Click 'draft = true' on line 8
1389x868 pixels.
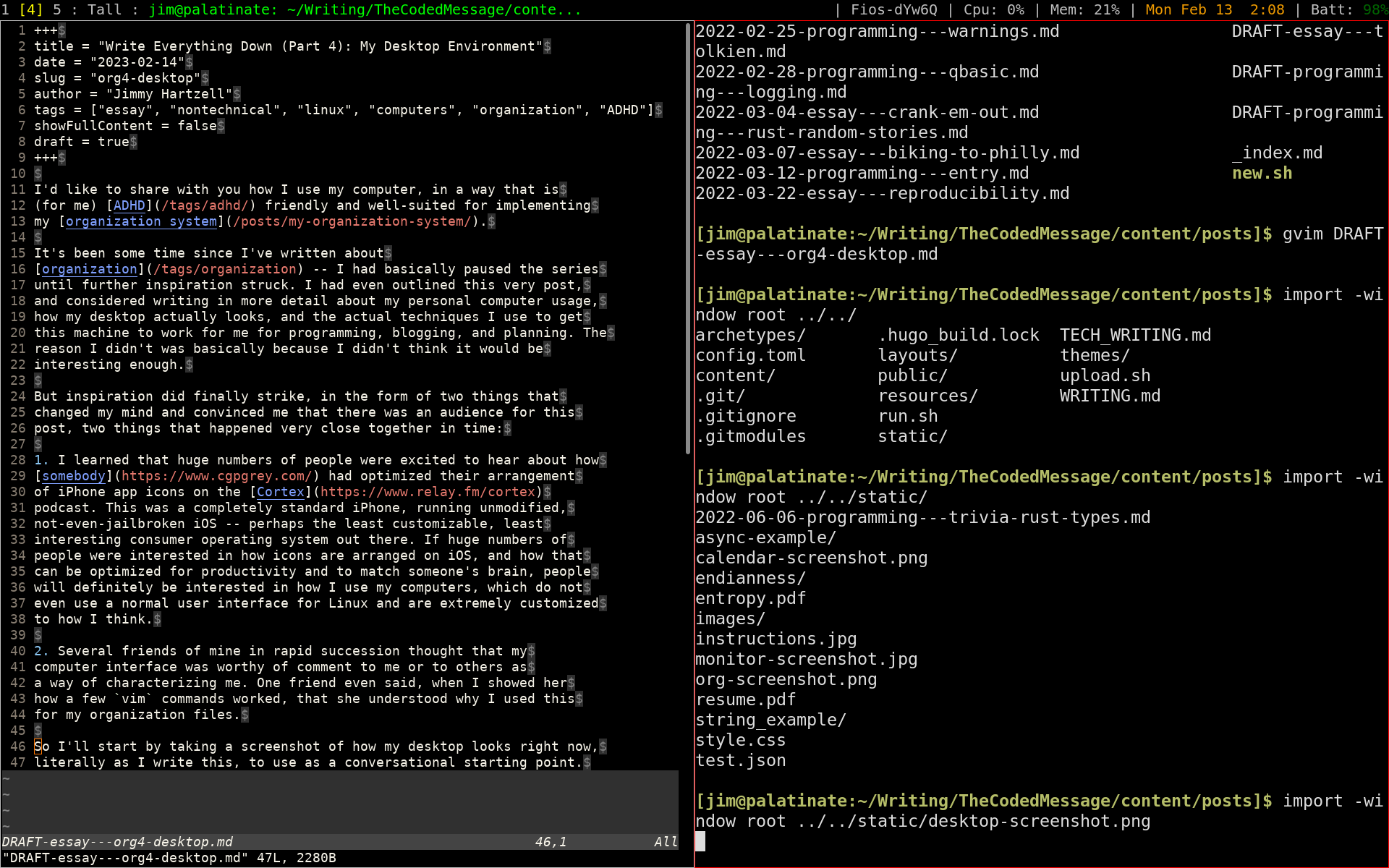(82, 142)
